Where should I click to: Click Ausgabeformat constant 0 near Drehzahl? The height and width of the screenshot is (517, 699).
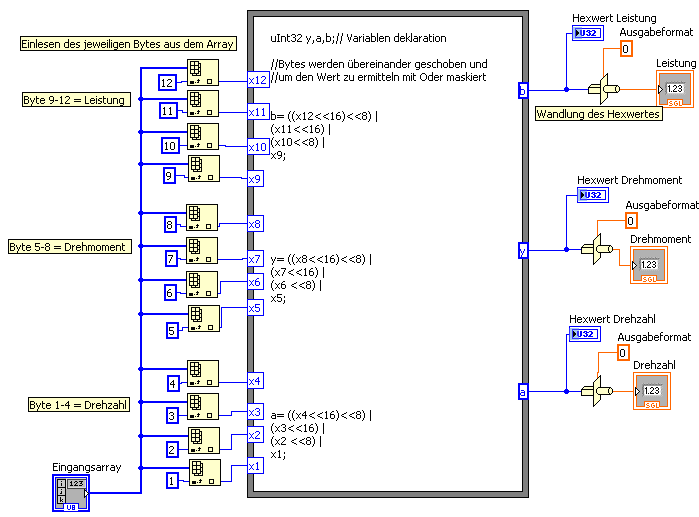[x=623, y=353]
